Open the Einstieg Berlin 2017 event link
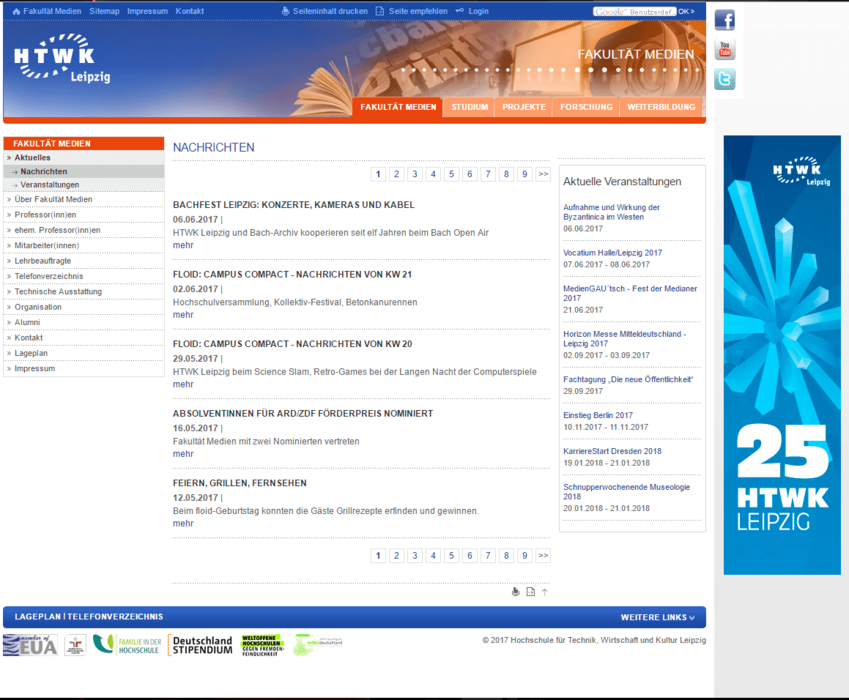849x700 pixels. 598,415
